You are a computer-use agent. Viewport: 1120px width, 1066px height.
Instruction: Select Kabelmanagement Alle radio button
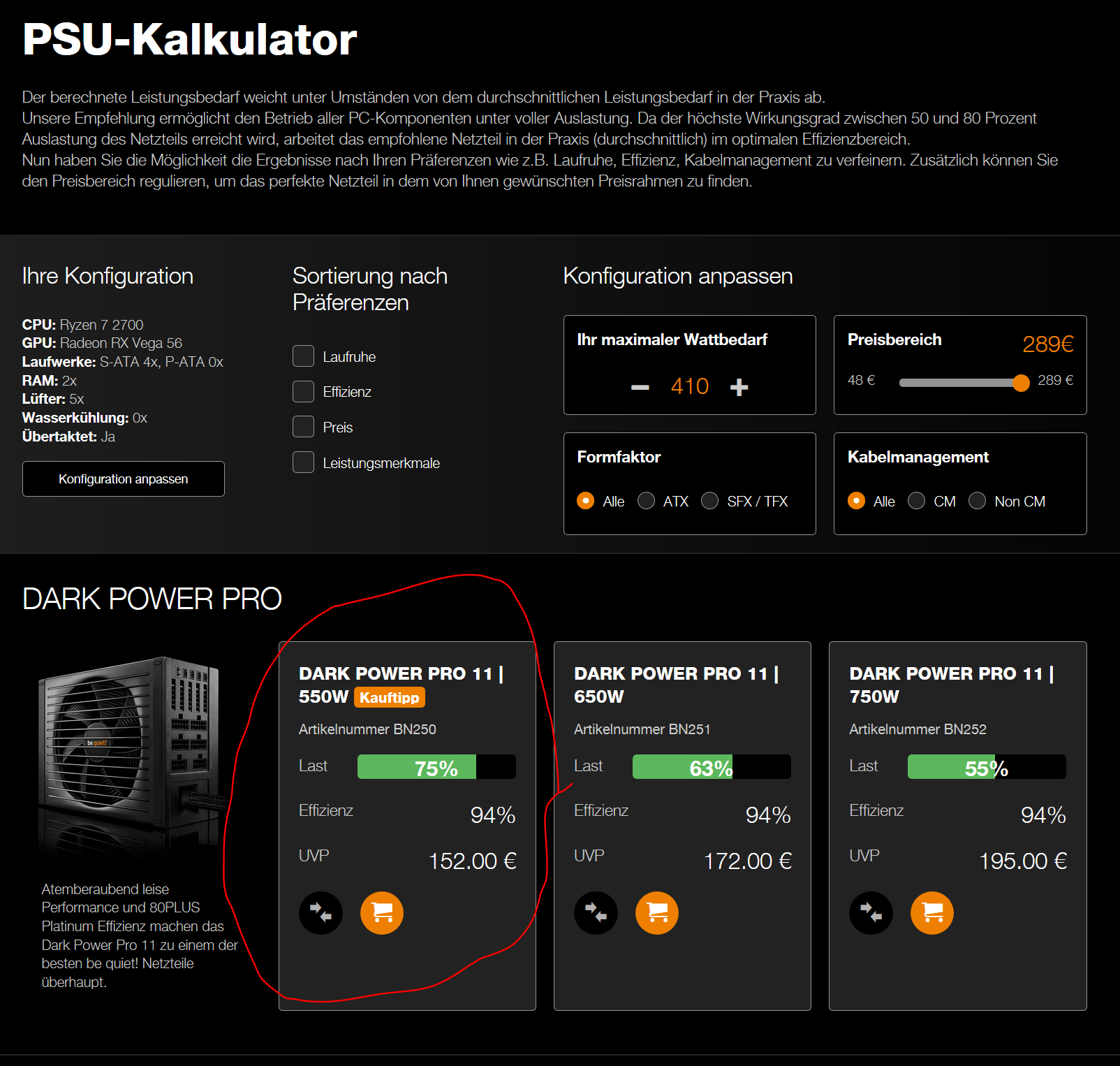(856, 501)
